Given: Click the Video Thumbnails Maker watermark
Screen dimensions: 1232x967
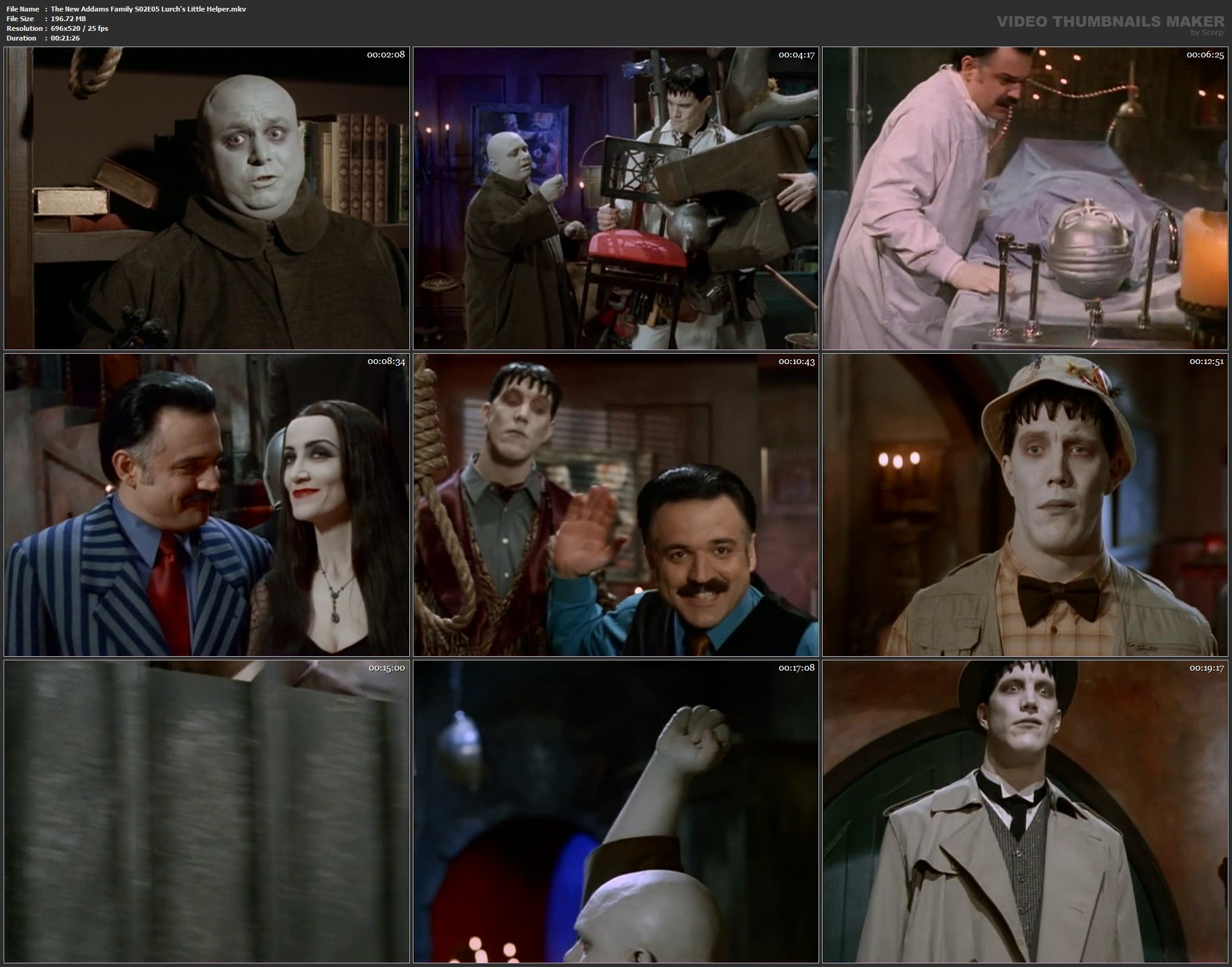Looking at the screenshot, I should point(1110,22).
